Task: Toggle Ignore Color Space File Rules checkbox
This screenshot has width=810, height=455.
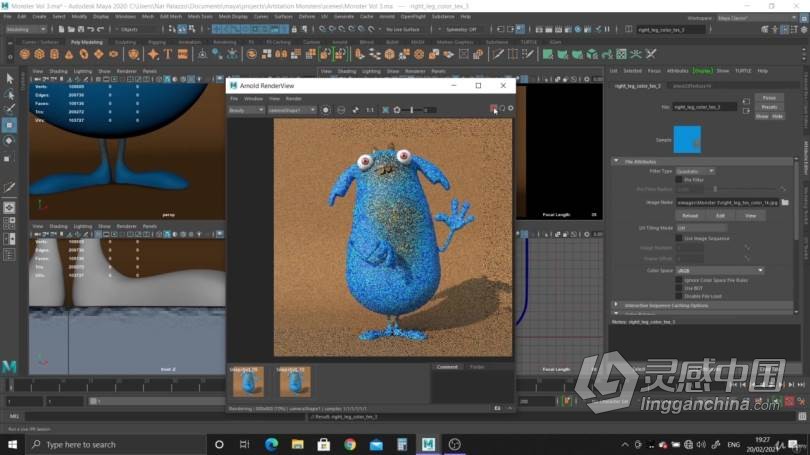Action: coord(679,280)
